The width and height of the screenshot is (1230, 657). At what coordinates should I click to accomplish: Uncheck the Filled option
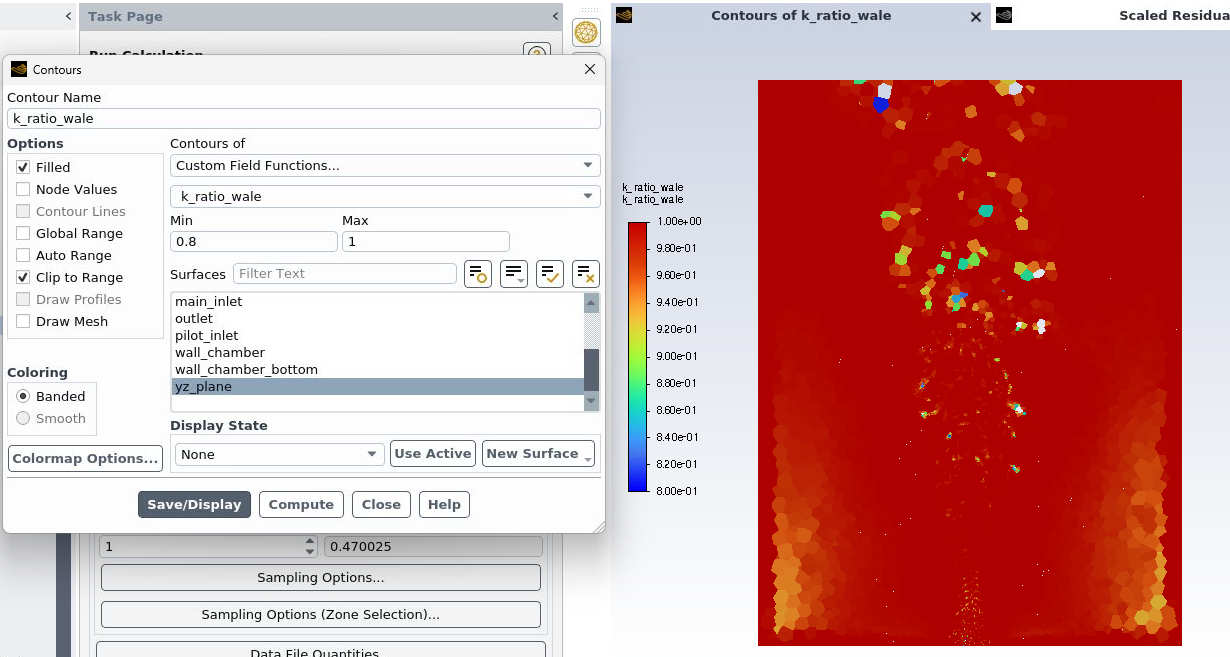[x=23, y=168]
